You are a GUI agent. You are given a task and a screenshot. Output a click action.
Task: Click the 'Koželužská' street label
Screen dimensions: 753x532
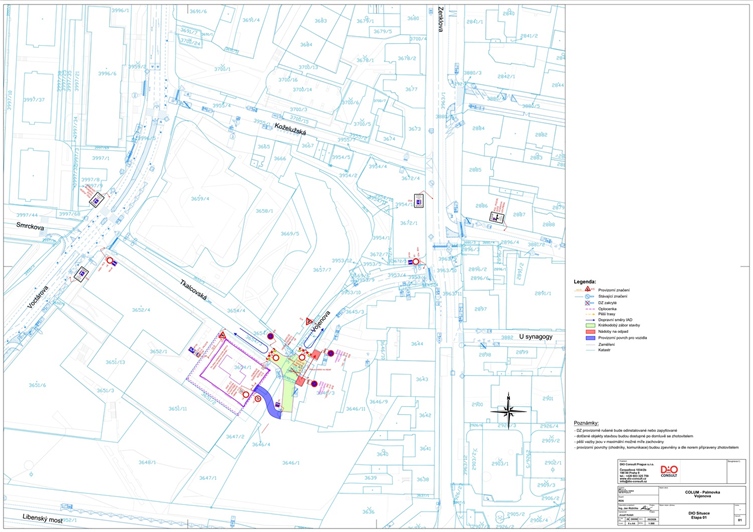click(x=291, y=128)
